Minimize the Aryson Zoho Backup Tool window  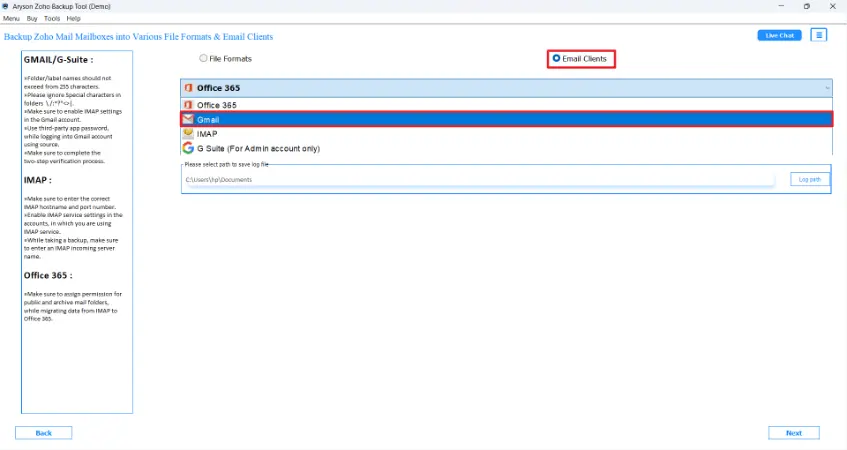click(x=781, y=6)
